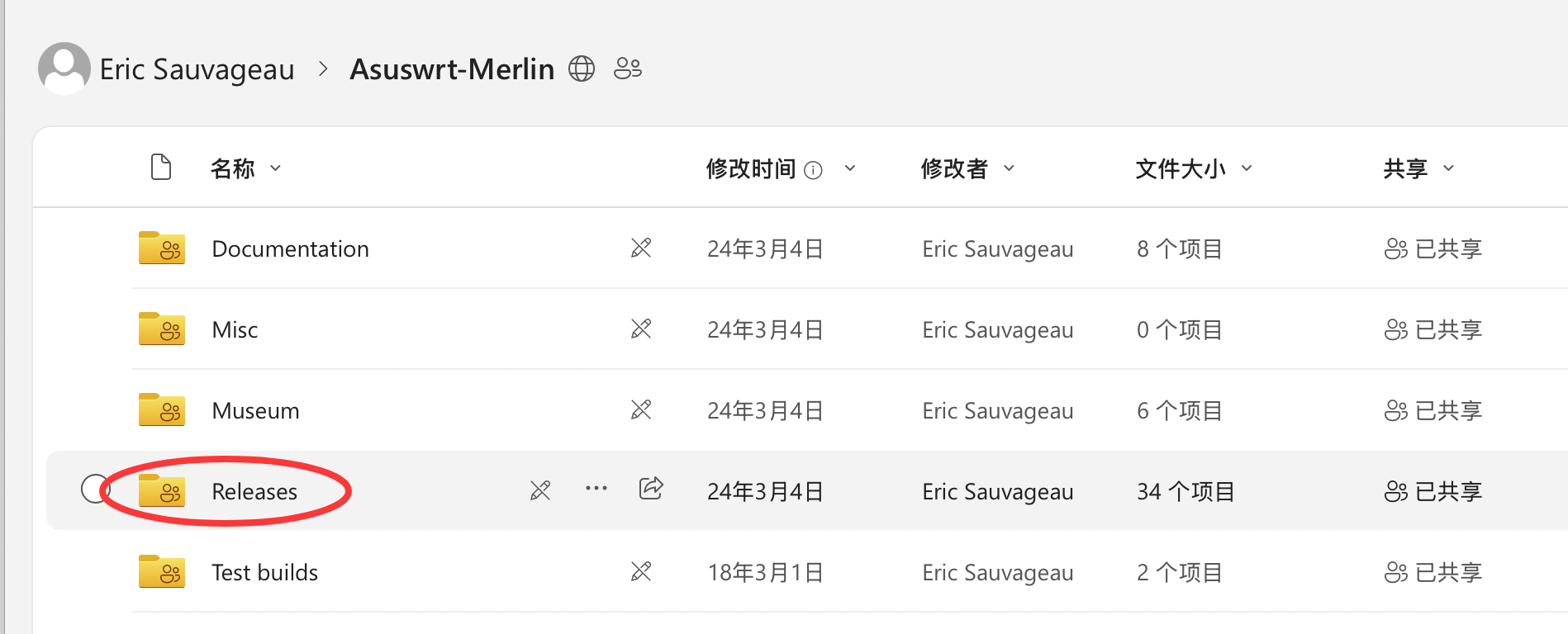Viewport: 1568px width, 634px height.
Task: Open the 共享 column filter dropdown
Action: 1448,168
